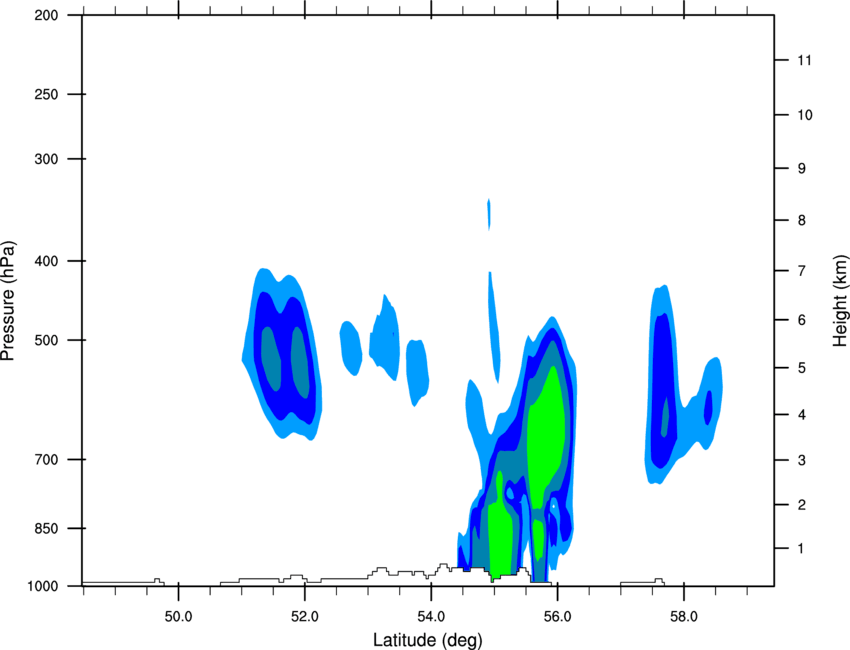Click the double-core blue blob near 51.5 latitude
This screenshot has height=650, width=850.
click(282, 355)
